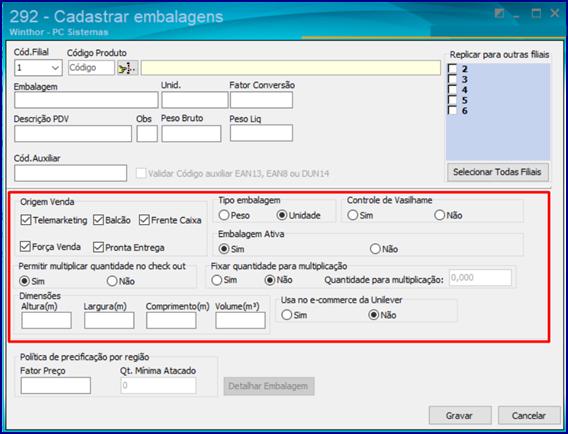Click the Selecionar Todas Filiais button

[498, 172]
